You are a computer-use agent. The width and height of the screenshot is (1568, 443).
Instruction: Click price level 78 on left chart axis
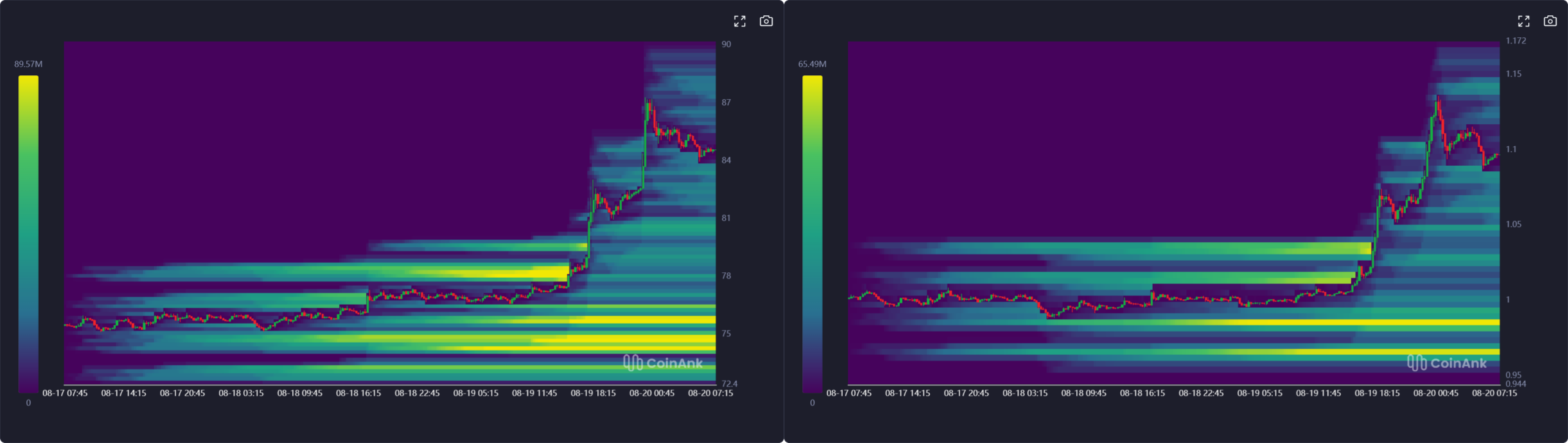[726, 276]
